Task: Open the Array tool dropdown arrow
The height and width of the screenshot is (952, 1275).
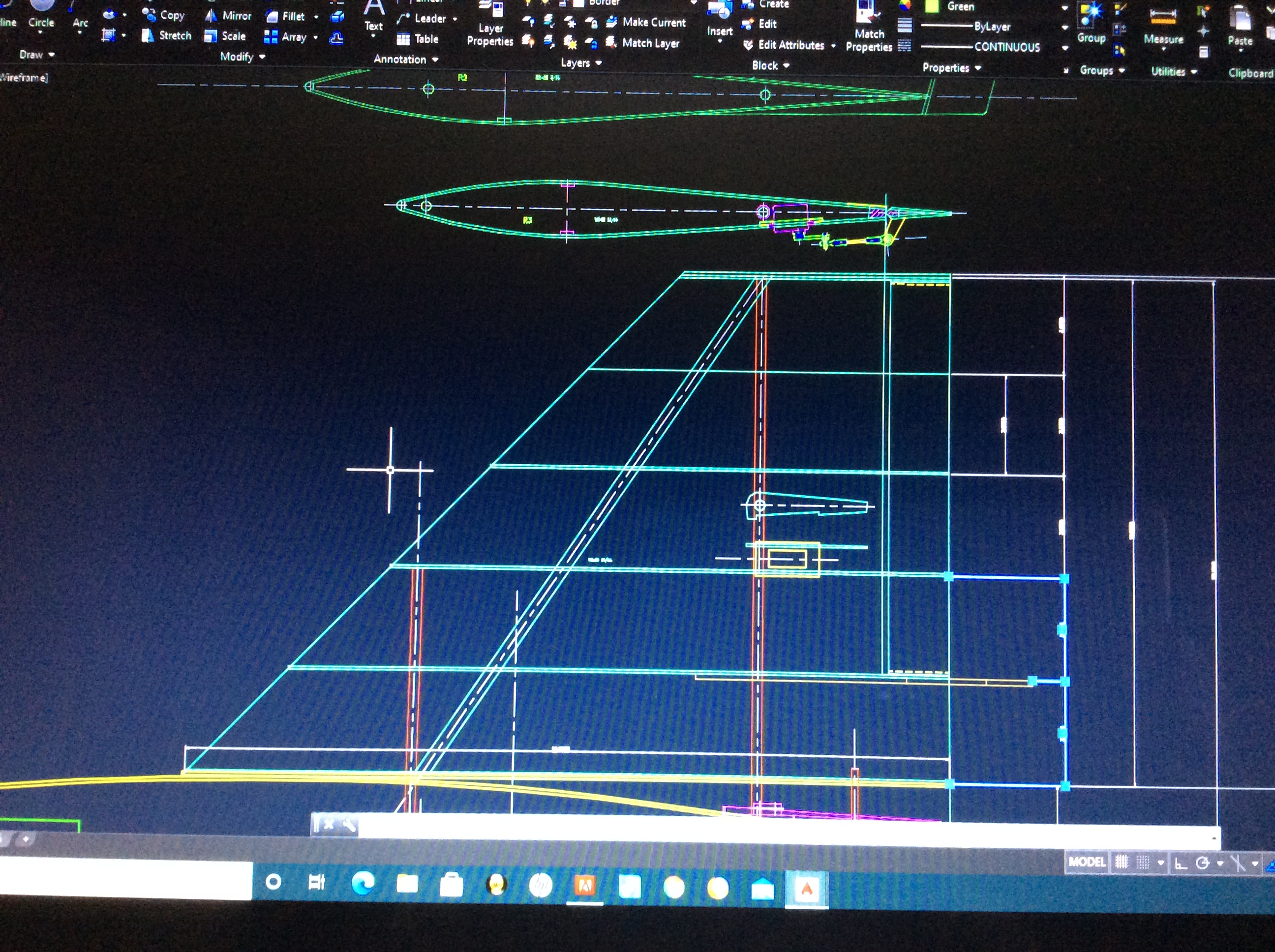Action: [315, 37]
